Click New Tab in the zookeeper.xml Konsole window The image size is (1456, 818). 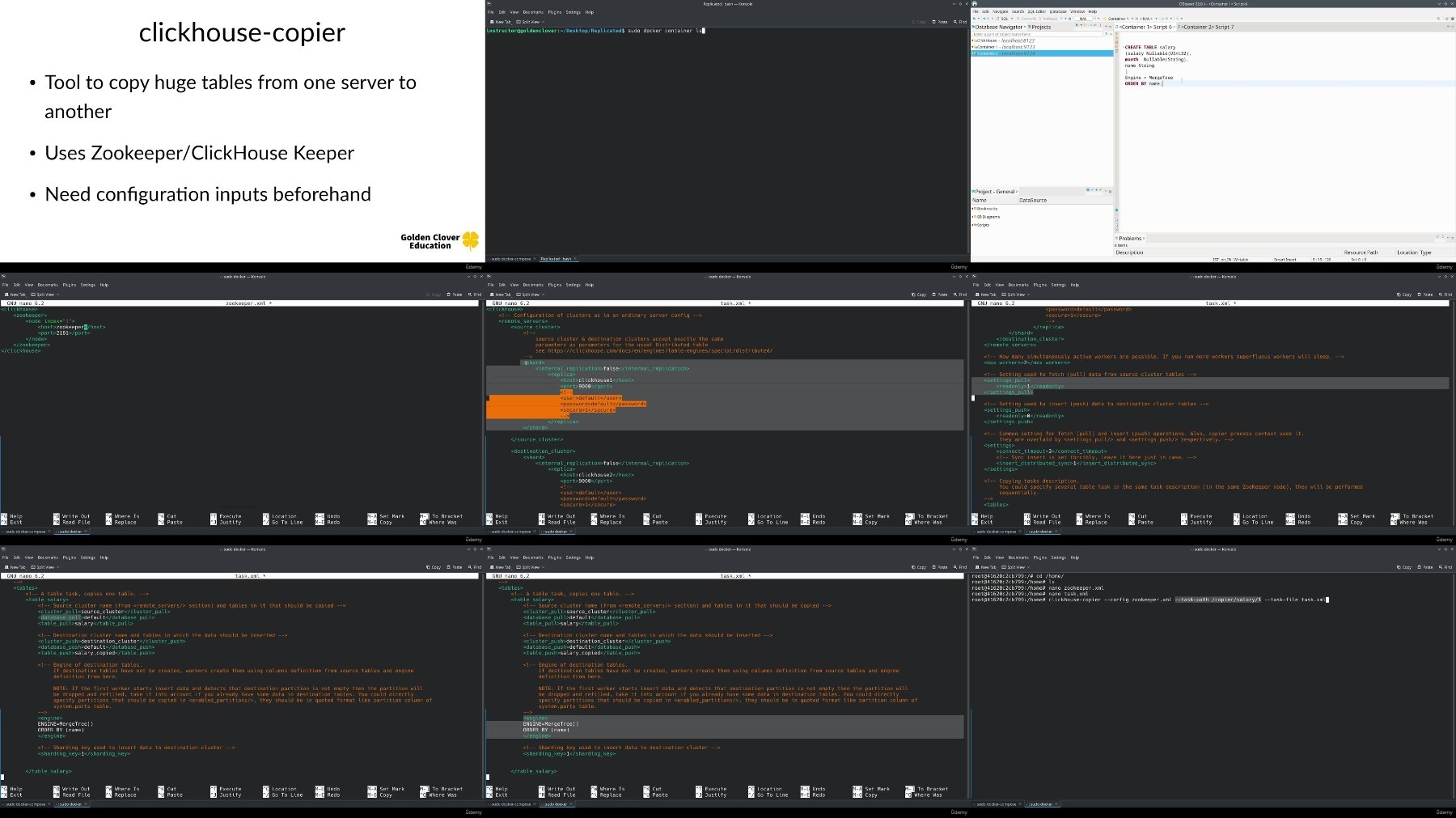click(16, 295)
